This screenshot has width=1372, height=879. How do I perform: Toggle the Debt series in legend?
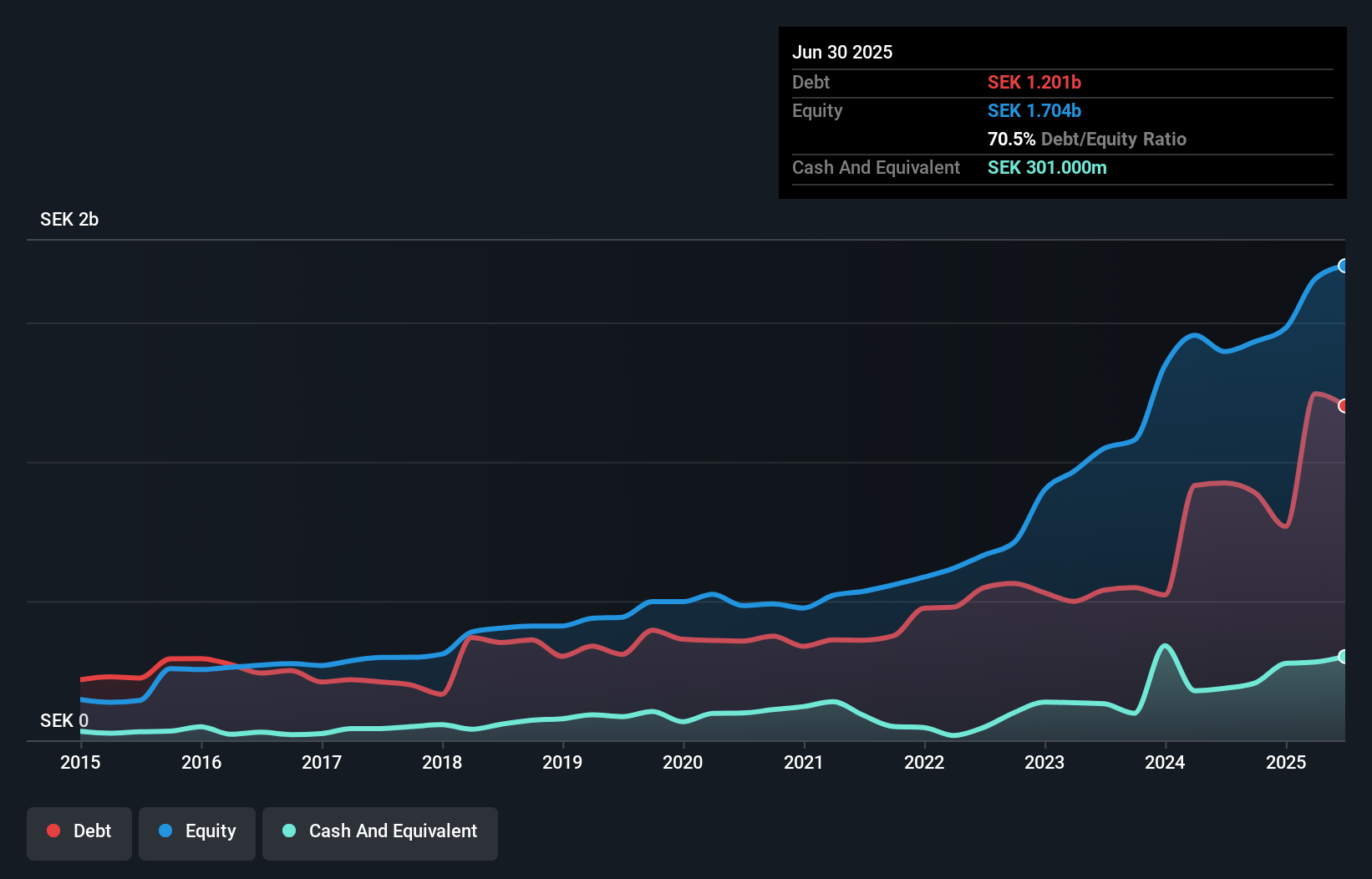click(x=79, y=831)
